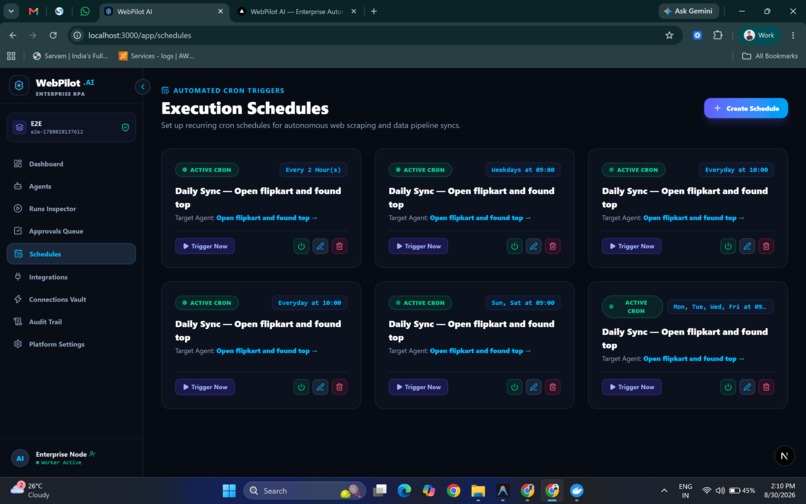Open a new browser tab

[x=374, y=11]
